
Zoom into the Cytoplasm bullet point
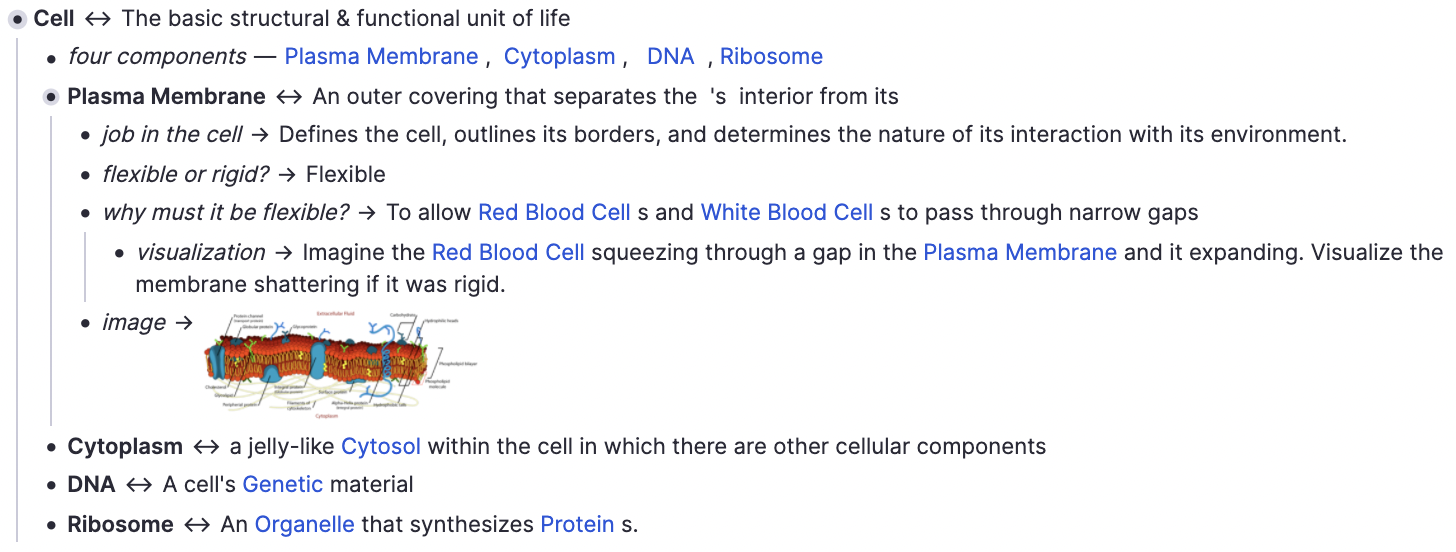point(51,447)
